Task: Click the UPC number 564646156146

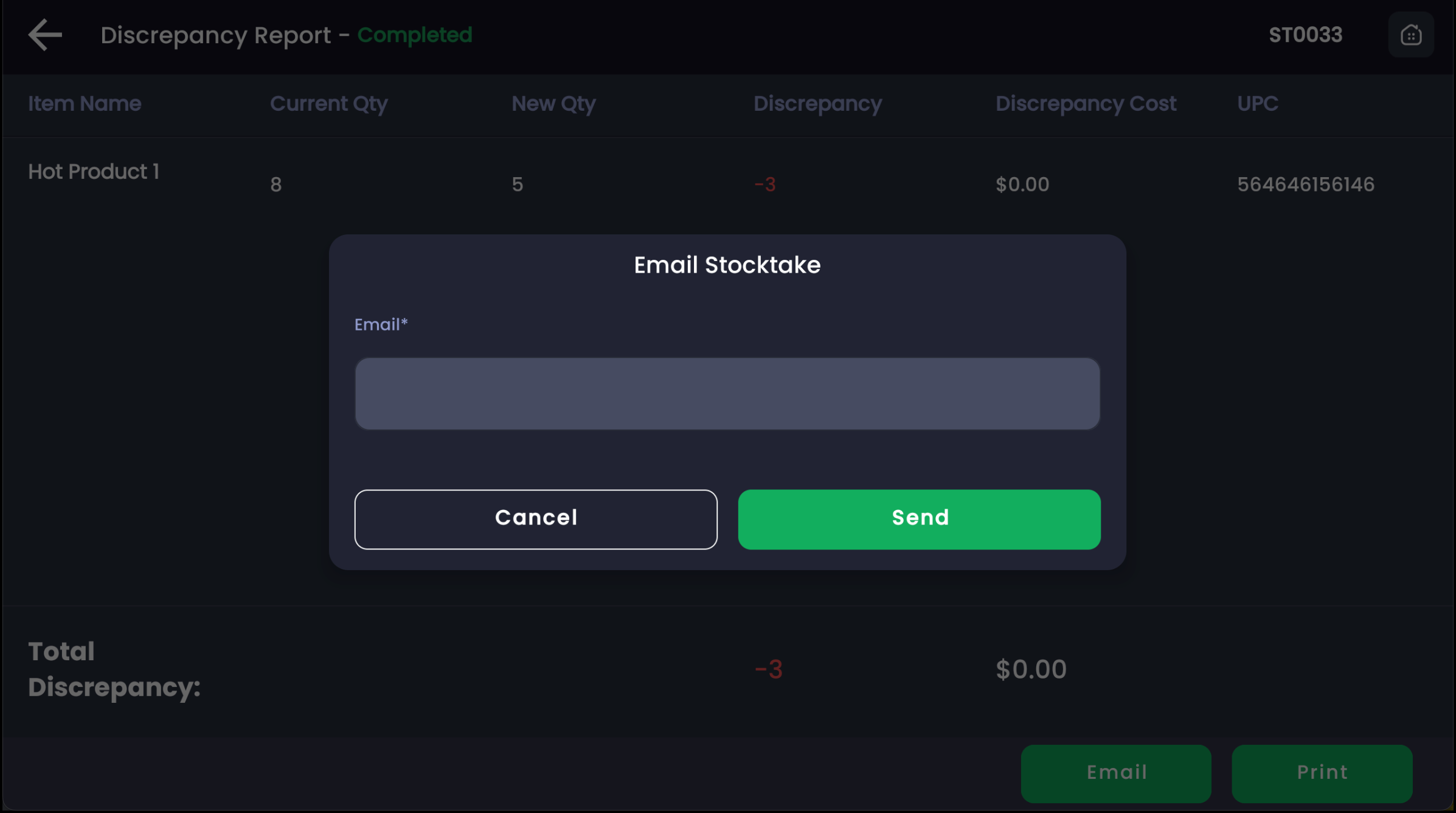Action: (x=1305, y=184)
